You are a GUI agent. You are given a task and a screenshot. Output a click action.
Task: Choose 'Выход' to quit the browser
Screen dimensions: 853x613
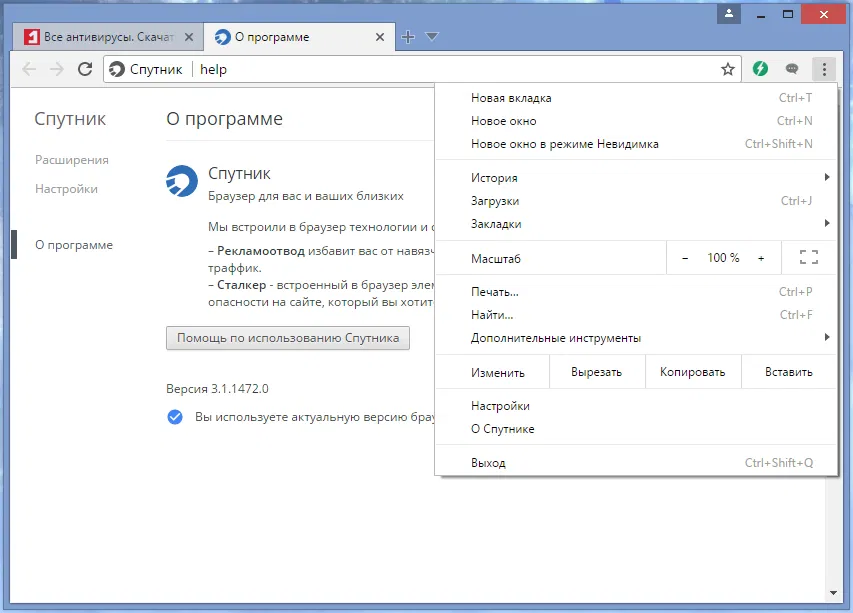point(636,463)
